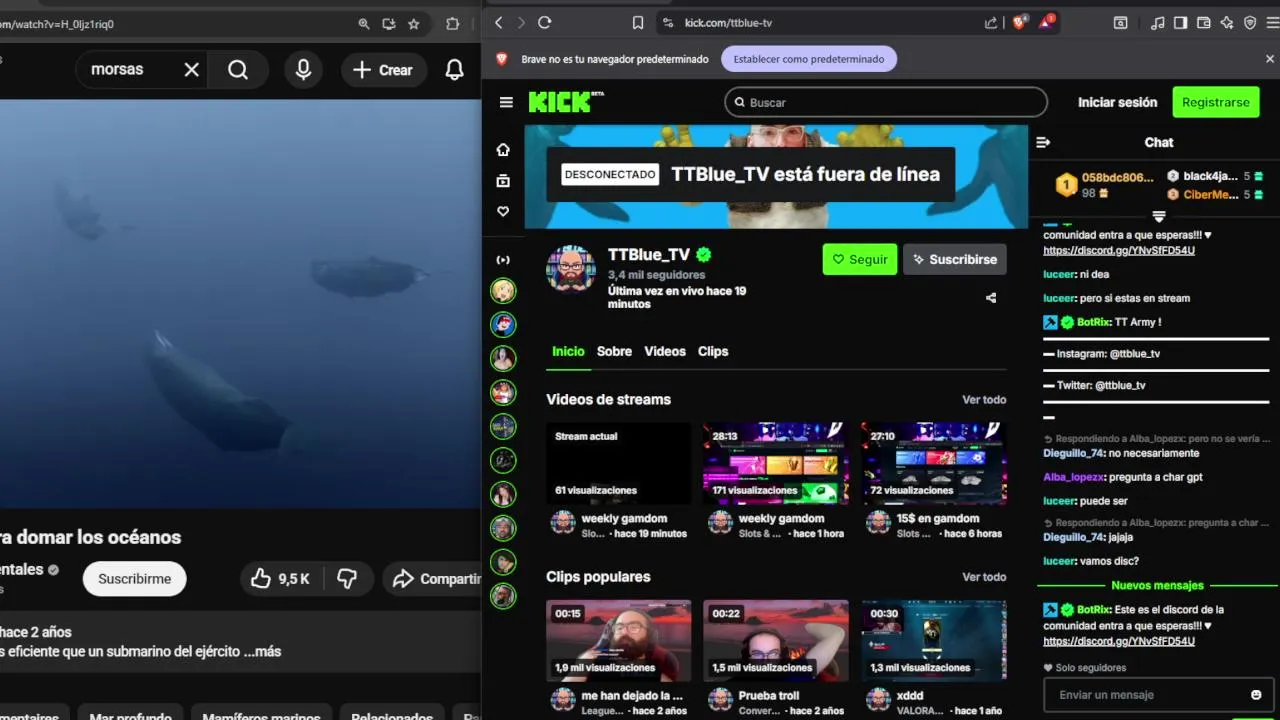Star bookmark the YouTube page
The width and height of the screenshot is (1280, 720).
coord(414,23)
